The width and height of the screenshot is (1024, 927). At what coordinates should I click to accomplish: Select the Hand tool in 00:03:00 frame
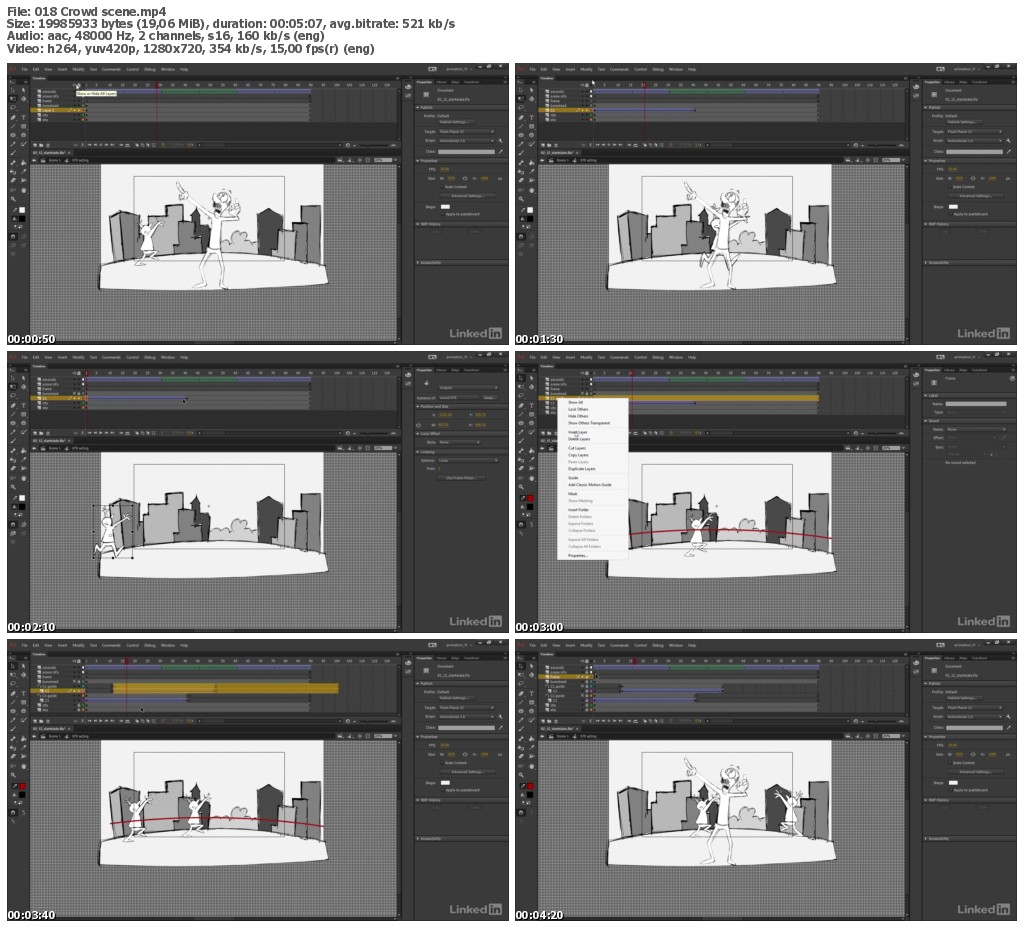point(532,478)
